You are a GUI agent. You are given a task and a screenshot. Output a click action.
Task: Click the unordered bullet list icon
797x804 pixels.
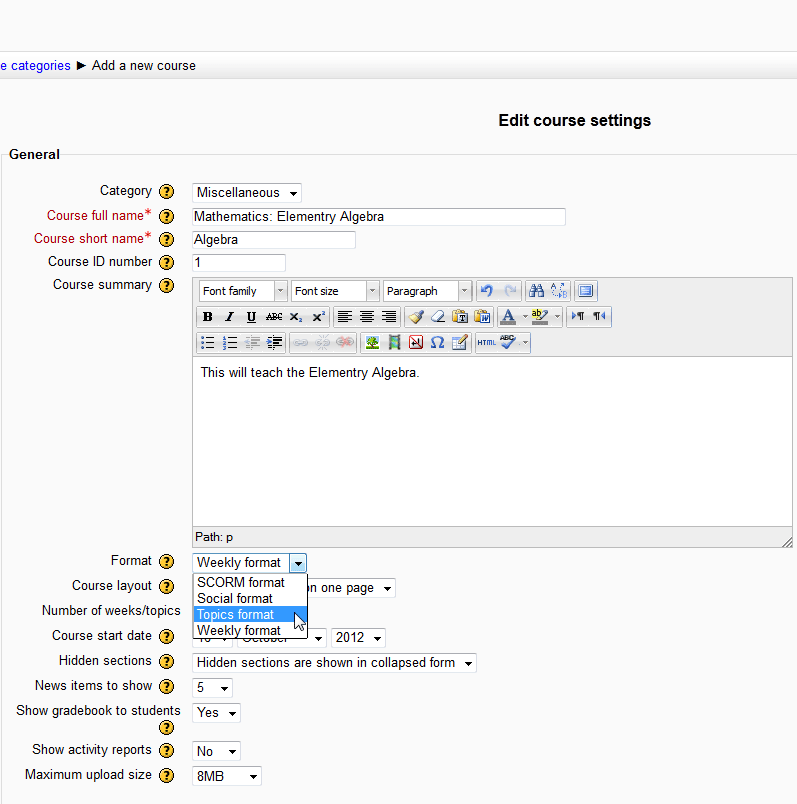pos(207,342)
